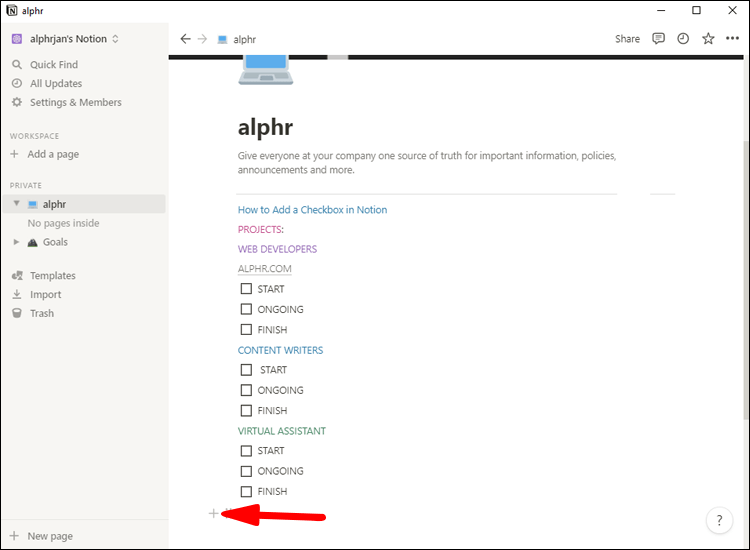Open the page updates clock icon
Viewport: 750px width, 550px height.
pyautogui.click(x=683, y=39)
